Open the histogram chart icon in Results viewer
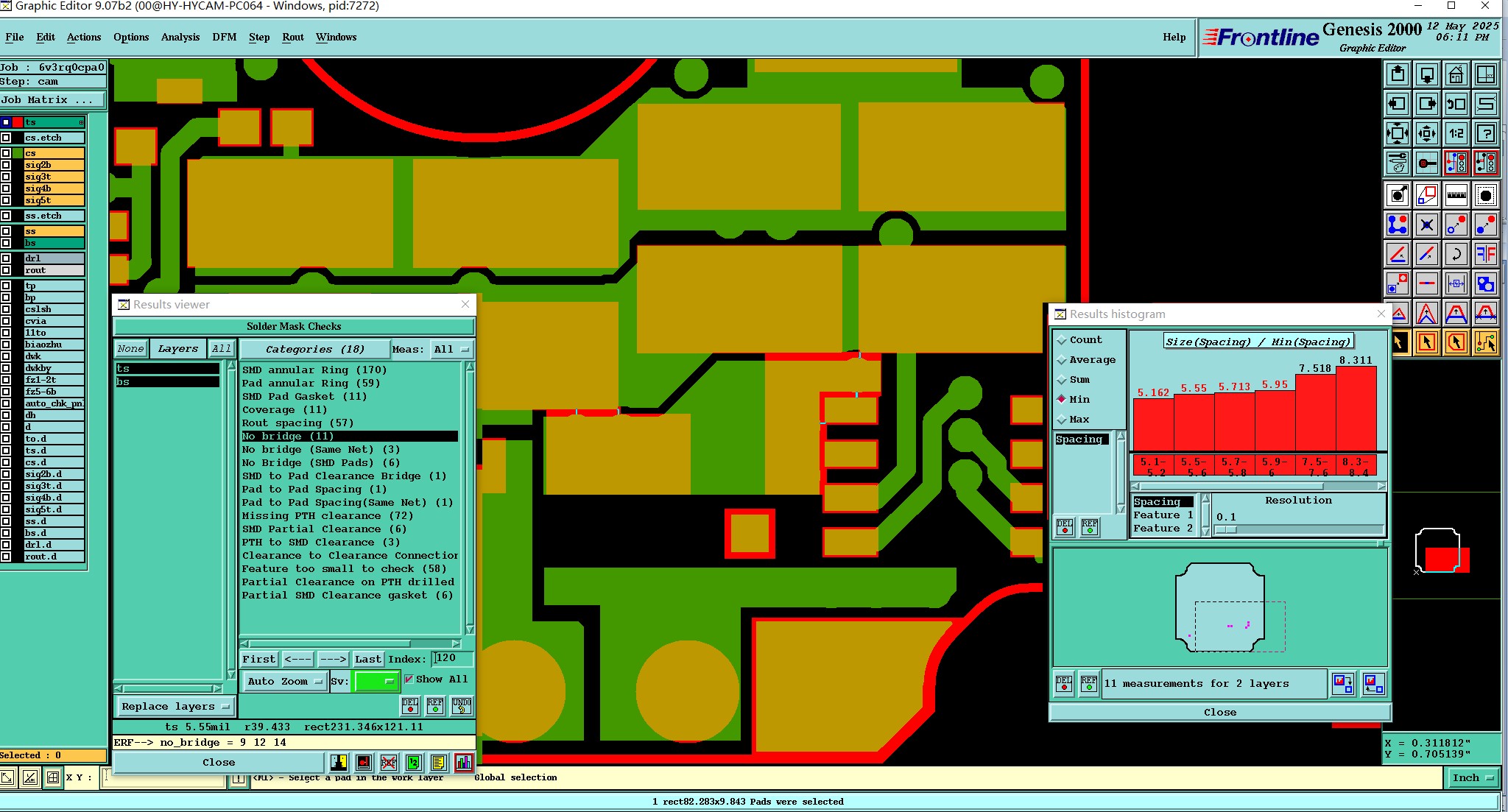1508x812 pixels. (463, 763)
